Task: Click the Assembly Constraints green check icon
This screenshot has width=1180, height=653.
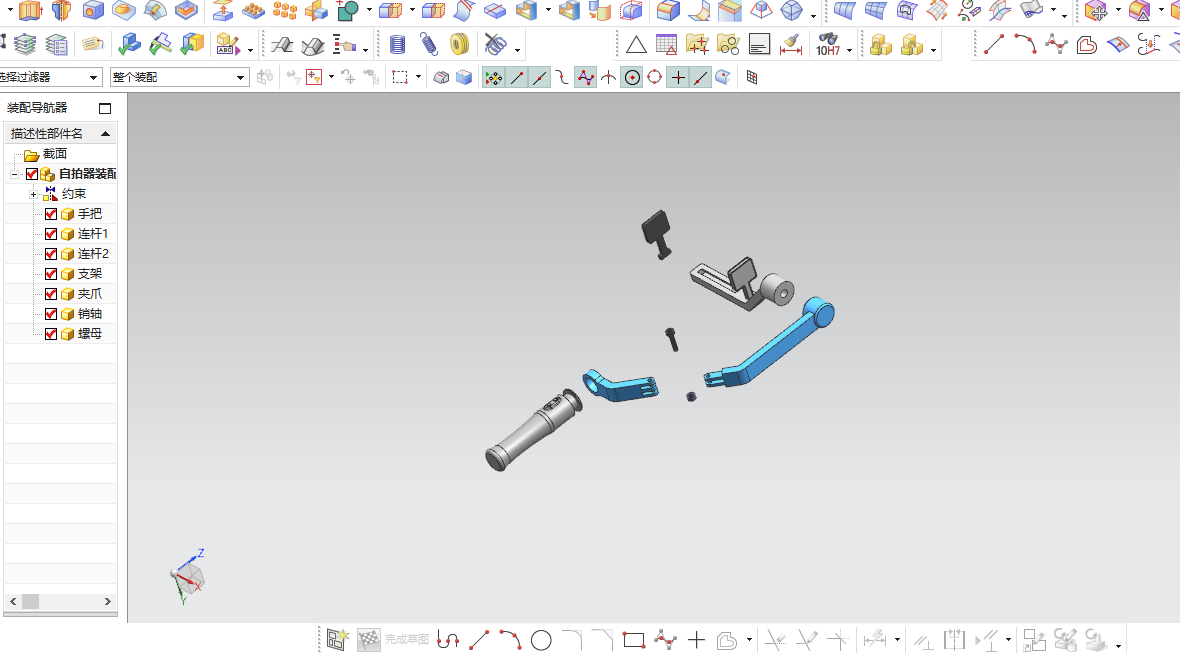Action: tap(129, 44)
